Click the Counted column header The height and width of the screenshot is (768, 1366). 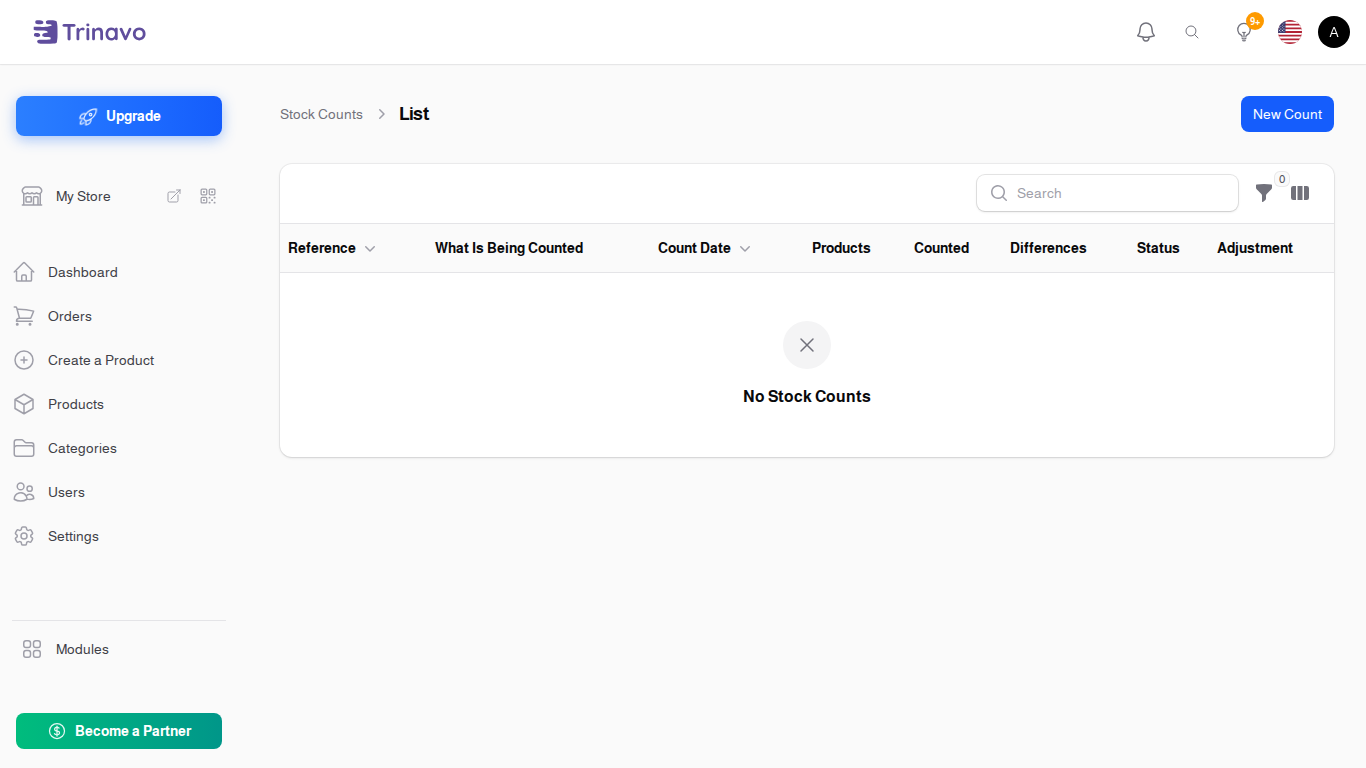coord(941,248)
